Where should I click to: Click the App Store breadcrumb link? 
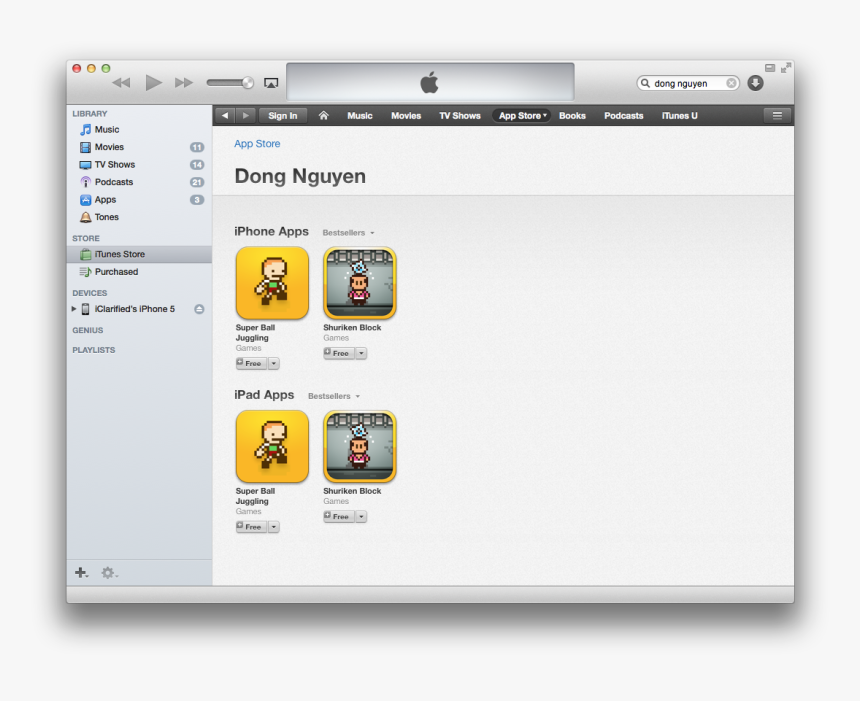click(257, 143)
